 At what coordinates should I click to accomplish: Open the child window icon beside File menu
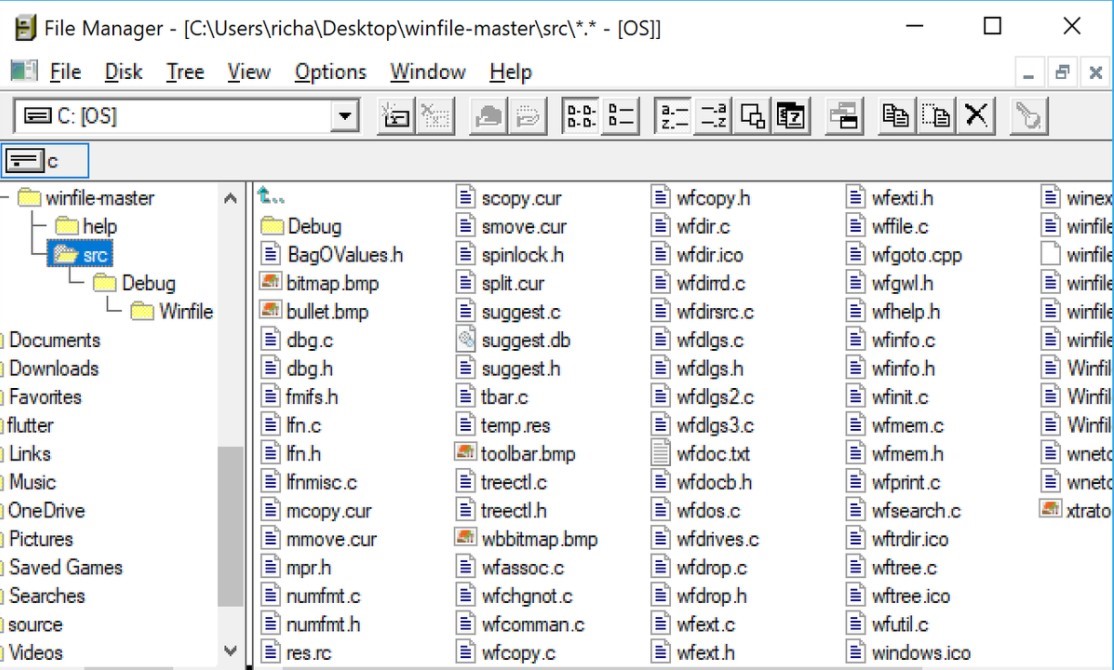pyautogui.click(x=24, y=71)
